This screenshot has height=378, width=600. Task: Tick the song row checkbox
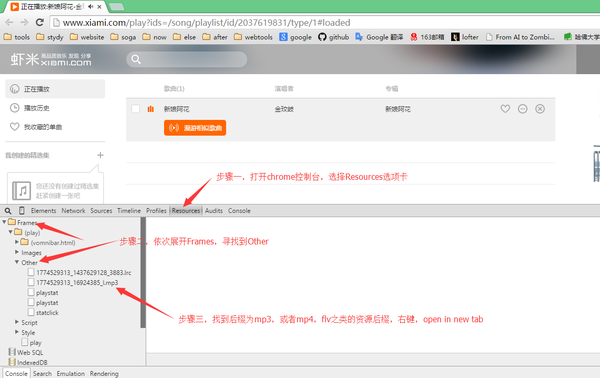[135, 109]
